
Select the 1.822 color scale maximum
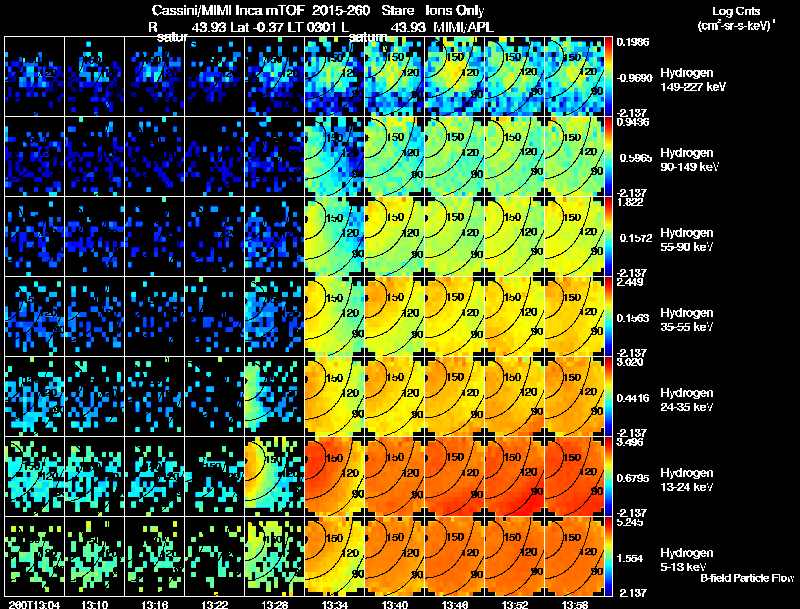tap(630, 202)
